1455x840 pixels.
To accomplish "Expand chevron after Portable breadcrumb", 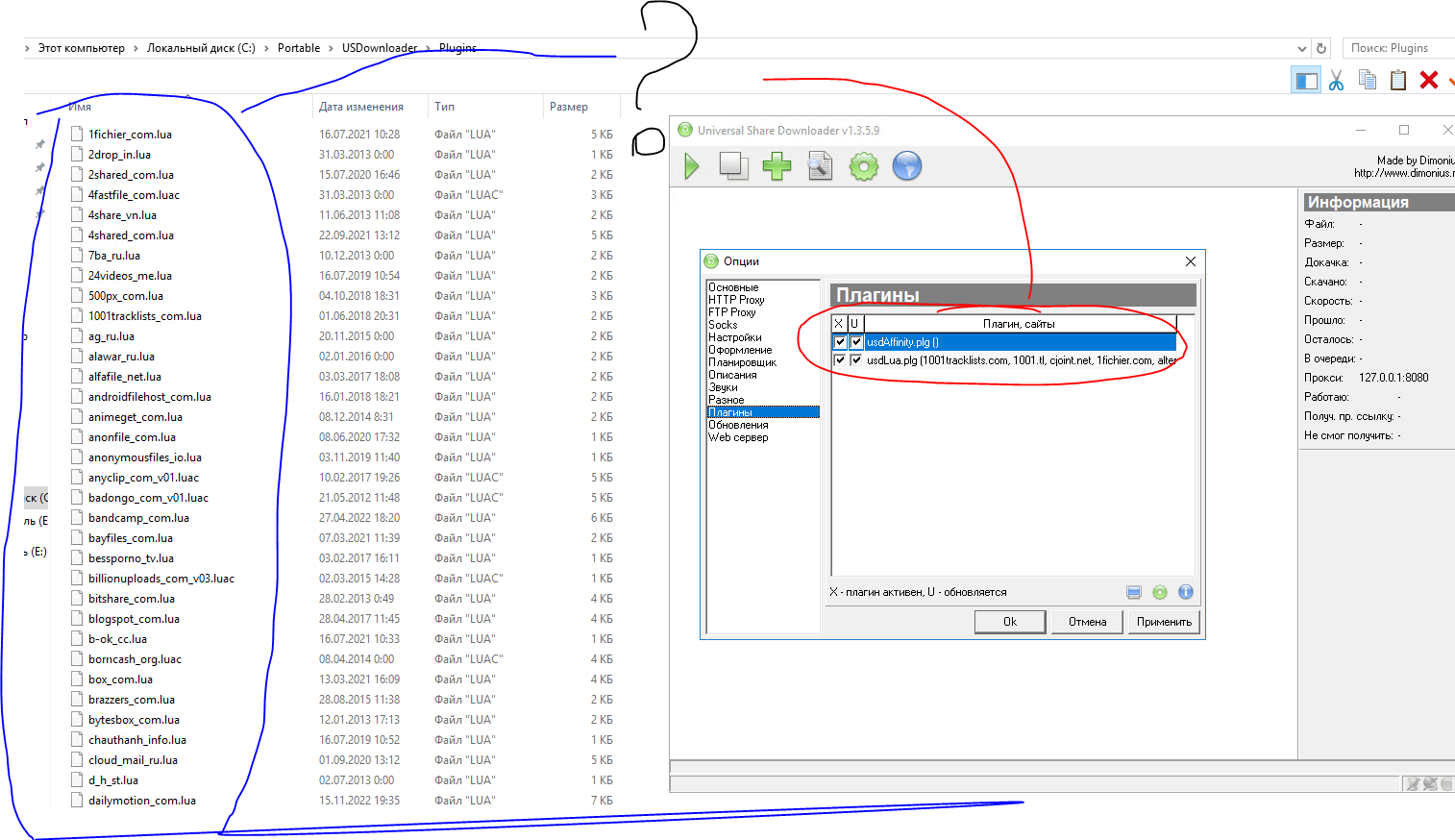I will click(x=331, y=48).
